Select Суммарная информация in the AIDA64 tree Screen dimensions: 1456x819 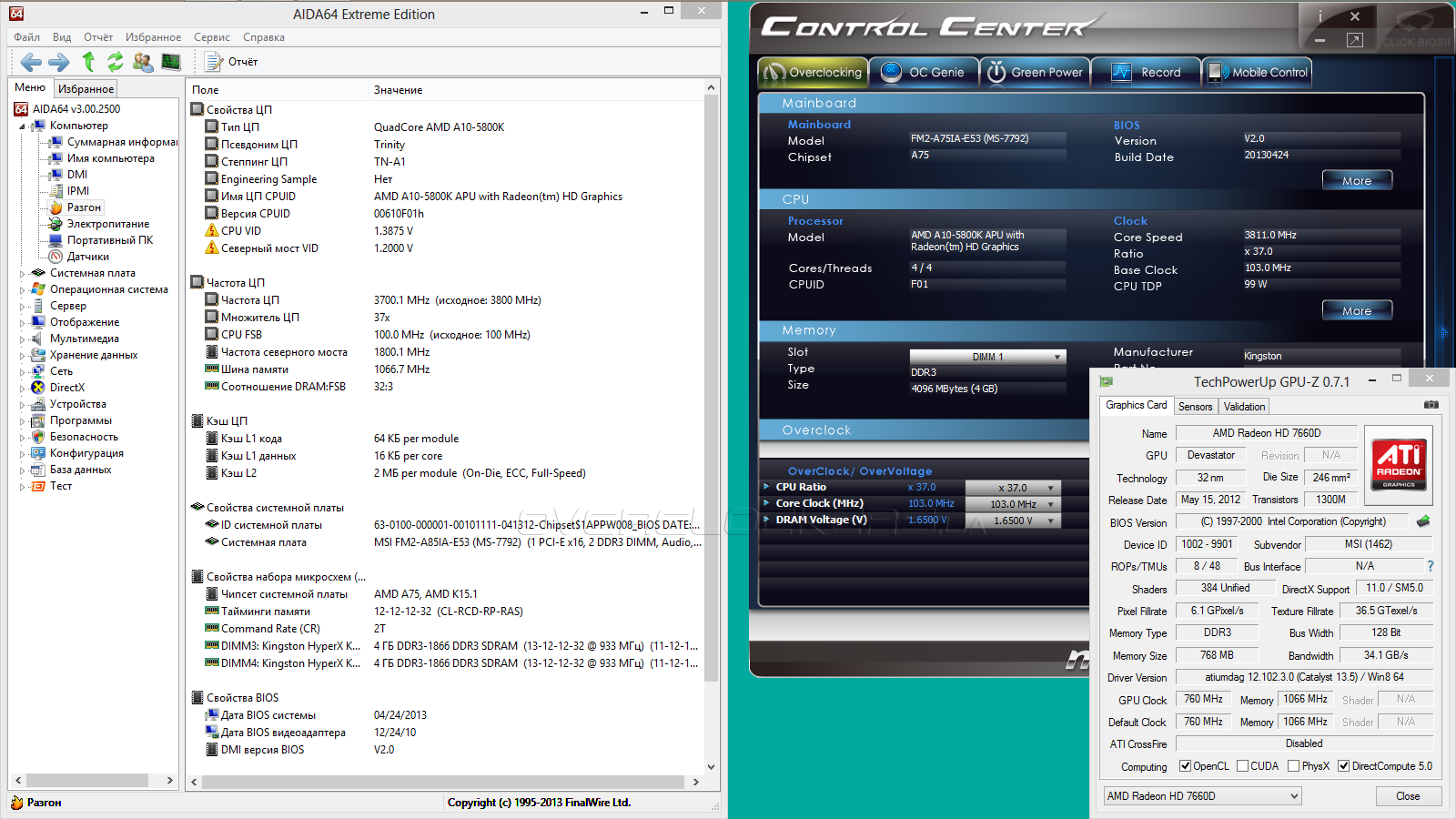point(114,142)
